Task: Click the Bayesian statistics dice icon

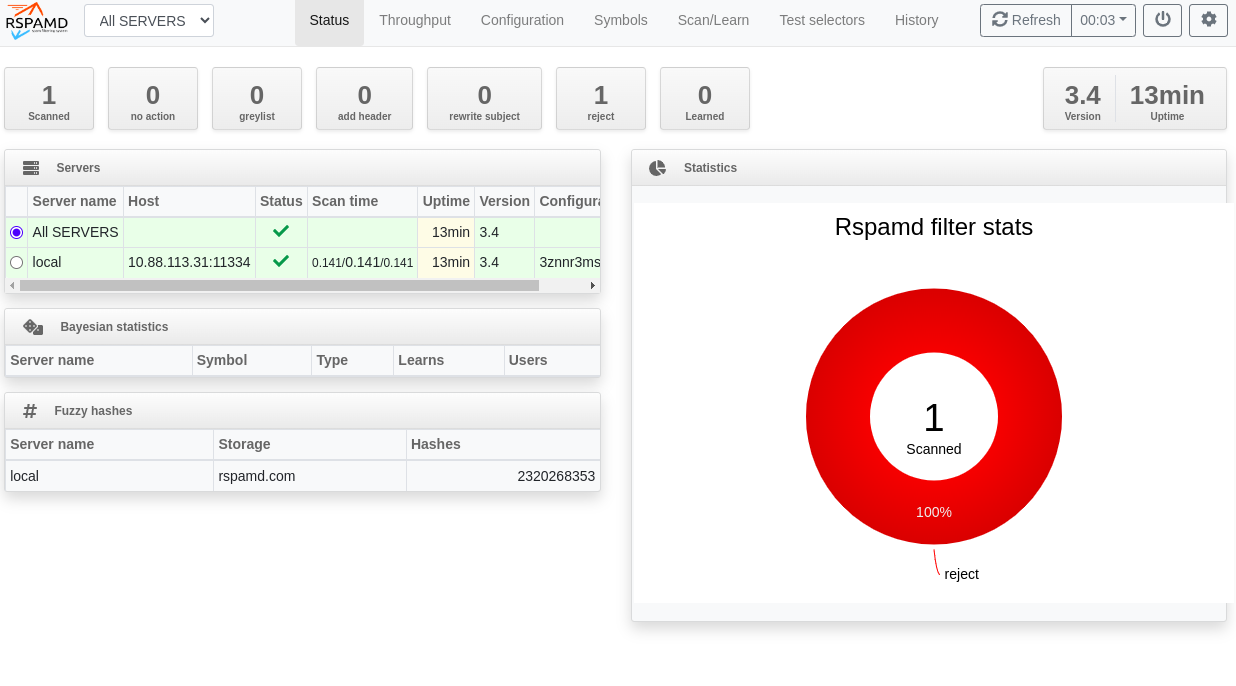Action: point(33,327)
